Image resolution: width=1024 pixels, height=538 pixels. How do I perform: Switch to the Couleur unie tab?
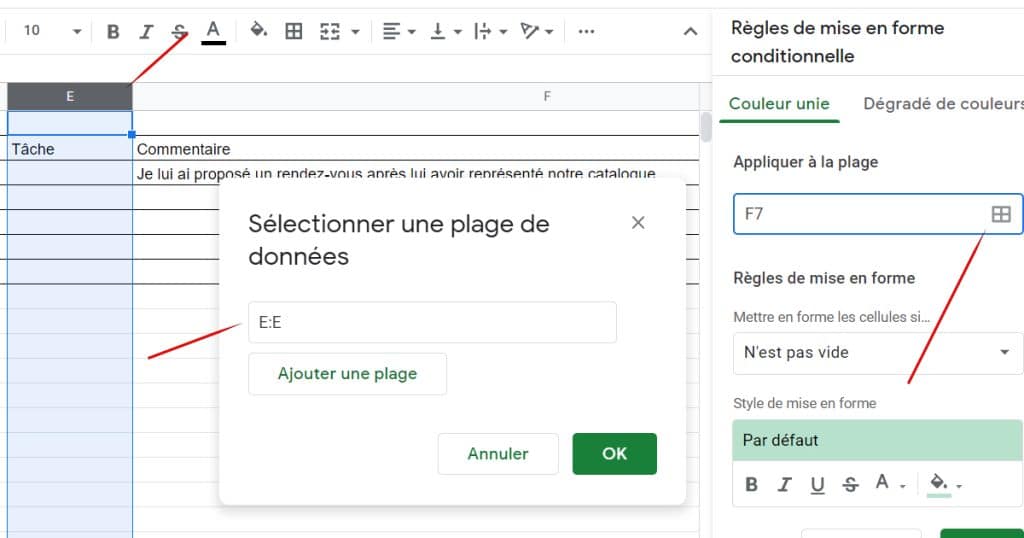[779, 104]
